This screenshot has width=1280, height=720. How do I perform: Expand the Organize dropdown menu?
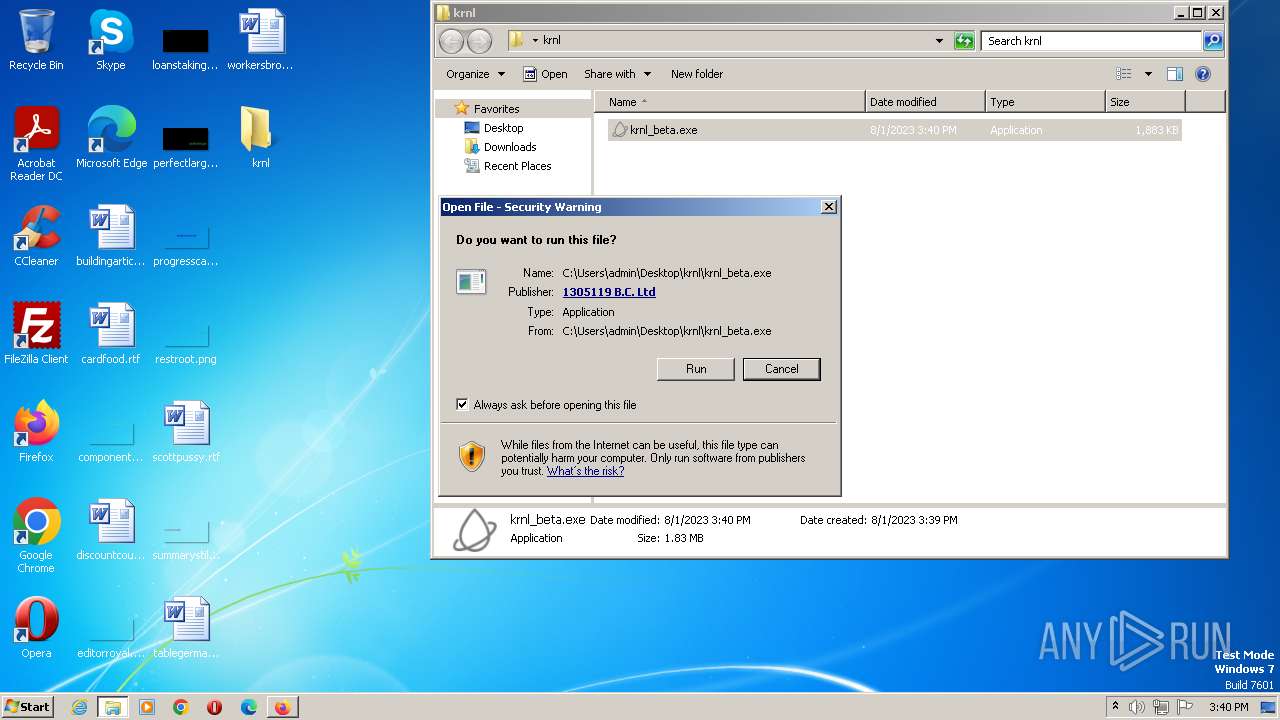click(476, 74)
